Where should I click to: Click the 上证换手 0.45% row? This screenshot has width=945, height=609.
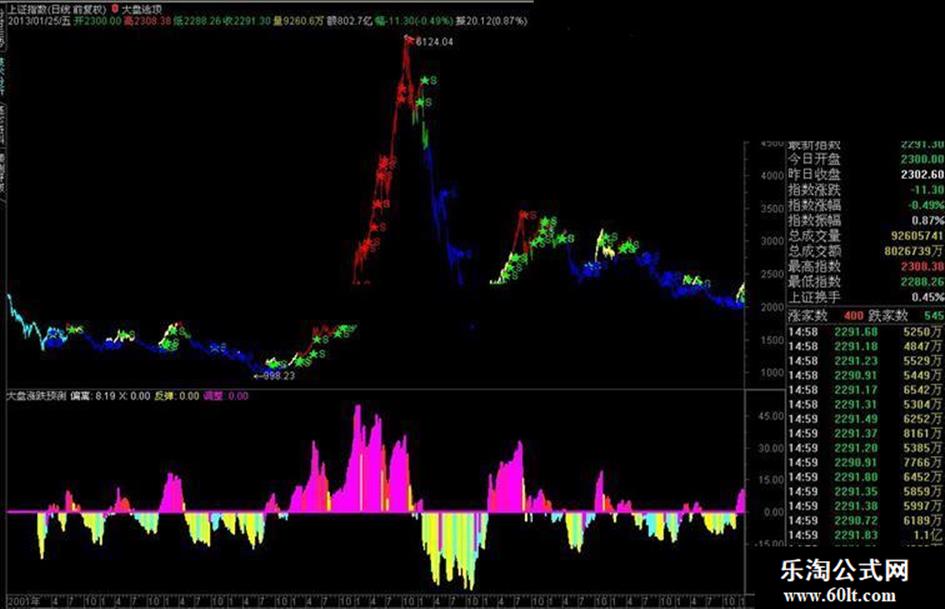[x=865, y=297]
